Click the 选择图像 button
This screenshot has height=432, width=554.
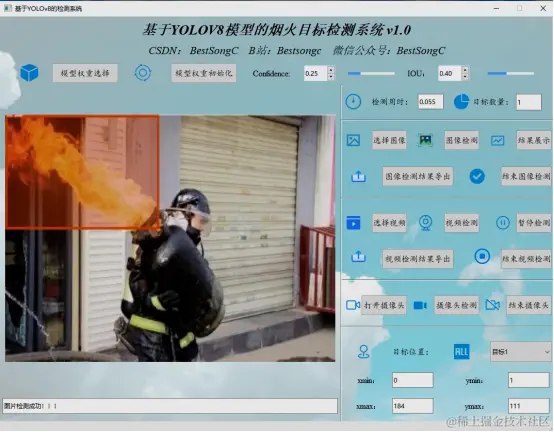389,140
